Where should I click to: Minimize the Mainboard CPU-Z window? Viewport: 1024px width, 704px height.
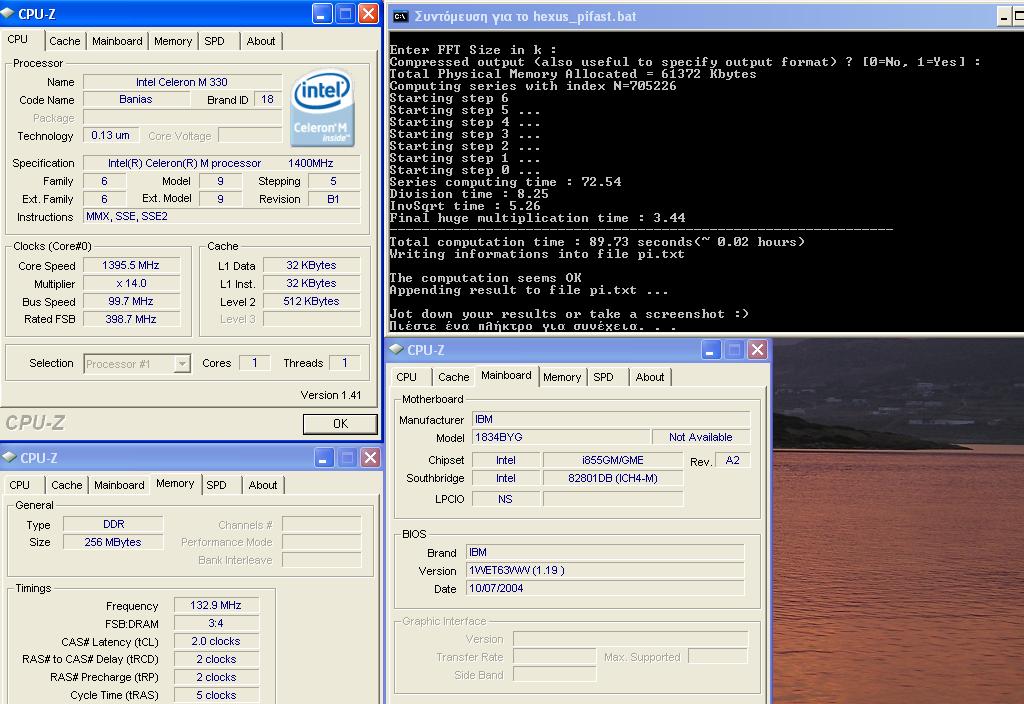coord(711,350)
